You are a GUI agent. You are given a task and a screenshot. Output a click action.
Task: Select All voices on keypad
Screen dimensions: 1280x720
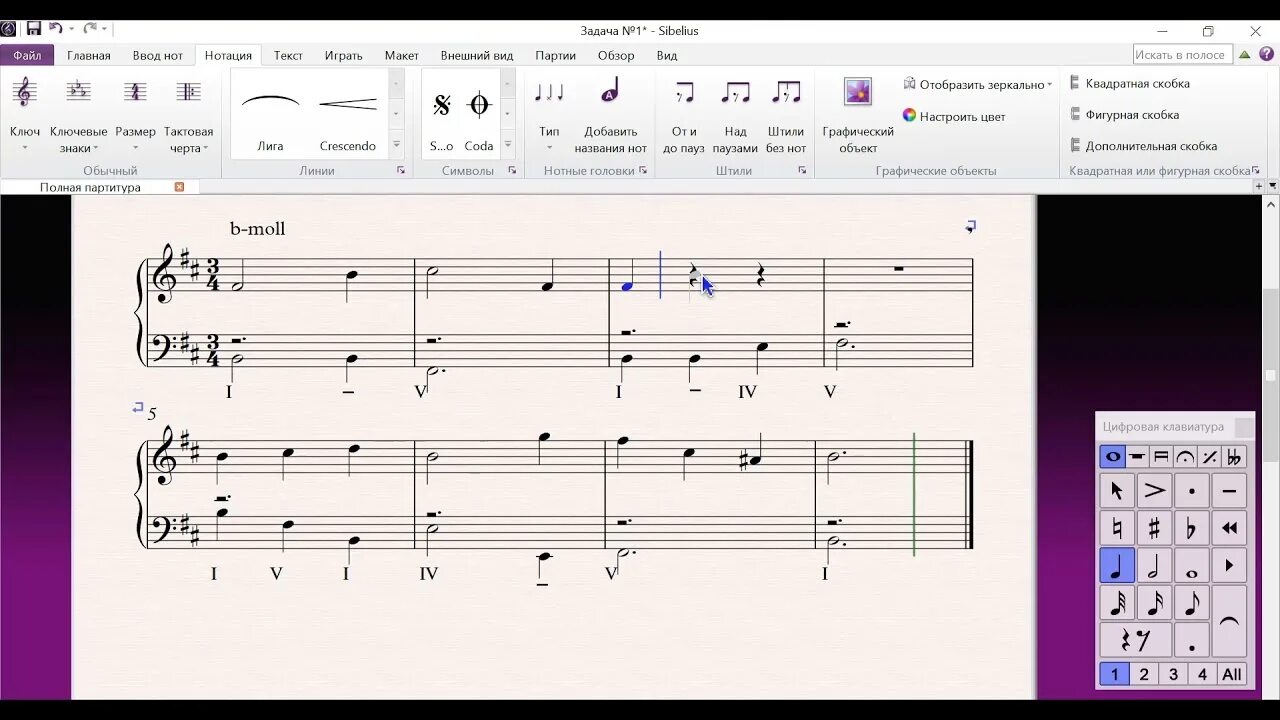(1232, 674)
